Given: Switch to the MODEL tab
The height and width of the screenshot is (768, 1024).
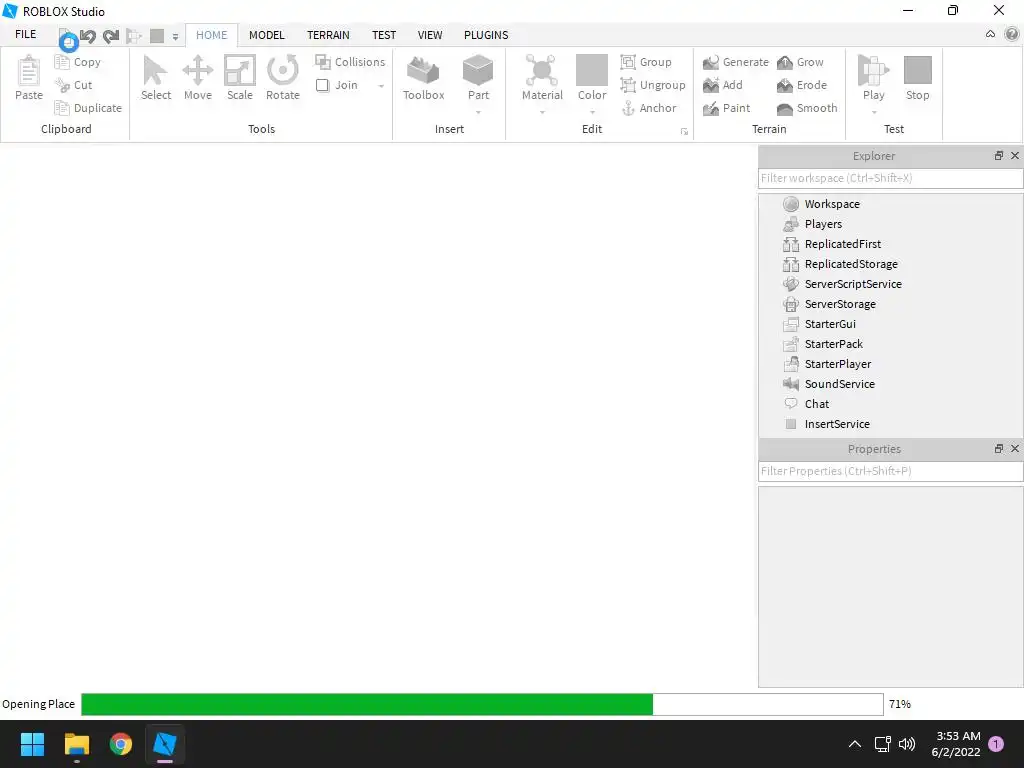Looking at the screenshot, I should pos(266,35).
